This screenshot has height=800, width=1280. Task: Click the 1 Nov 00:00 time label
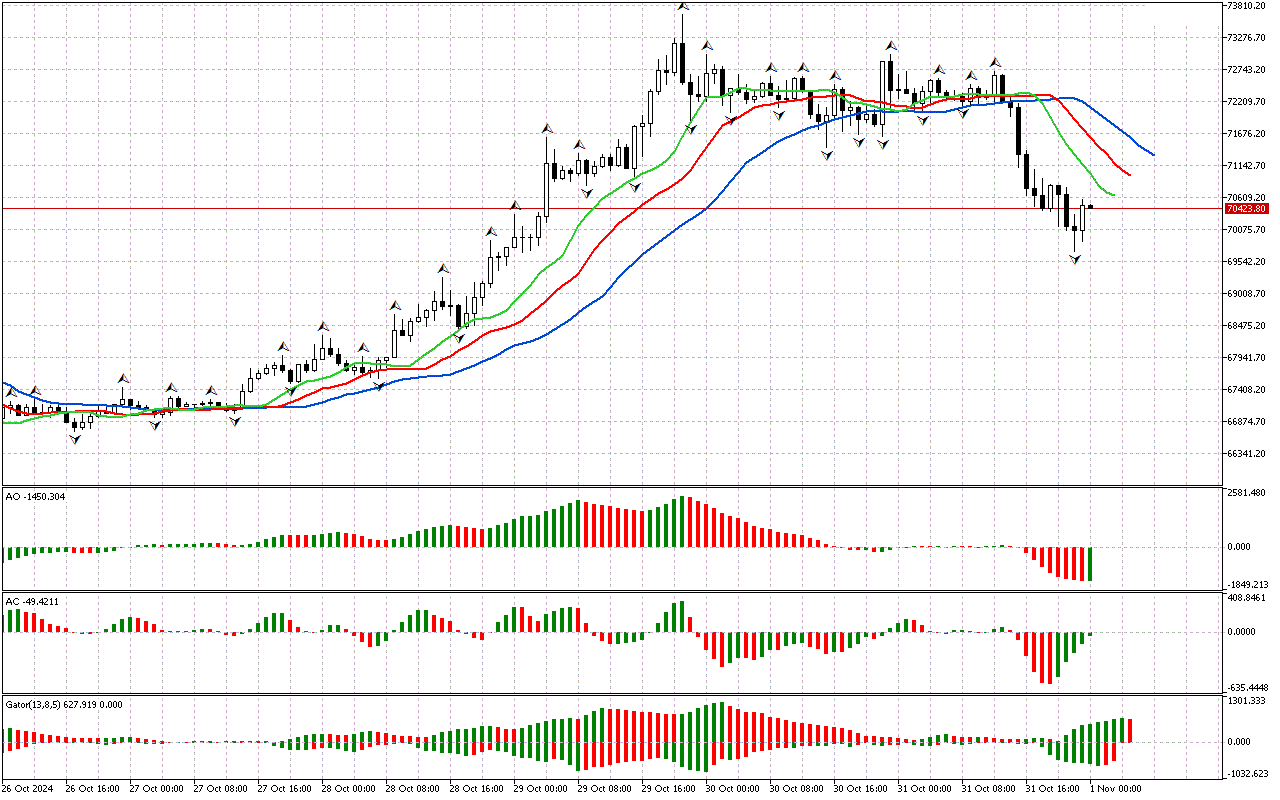coord(1114,788)
